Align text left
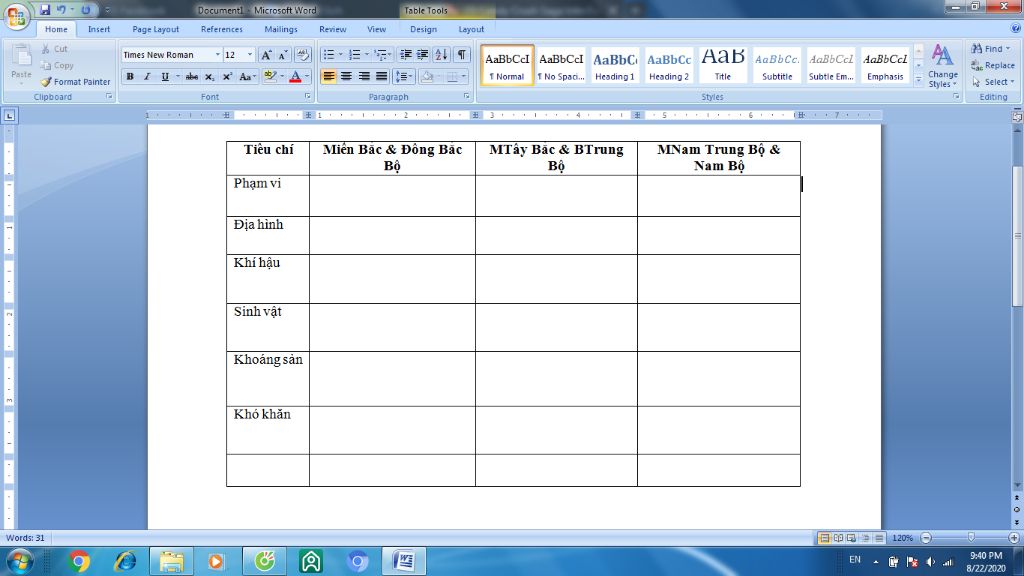The width and height of the screenshot is (1024, 576). point(328,76)
